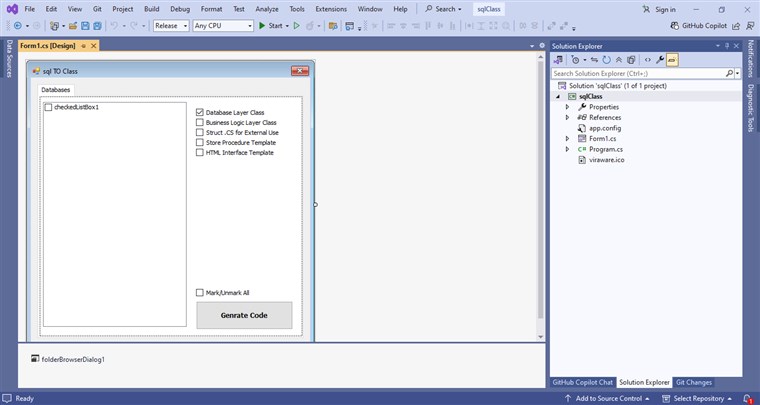
Task: Pin the Form1.cs [Design] tab
Action: 83,46
